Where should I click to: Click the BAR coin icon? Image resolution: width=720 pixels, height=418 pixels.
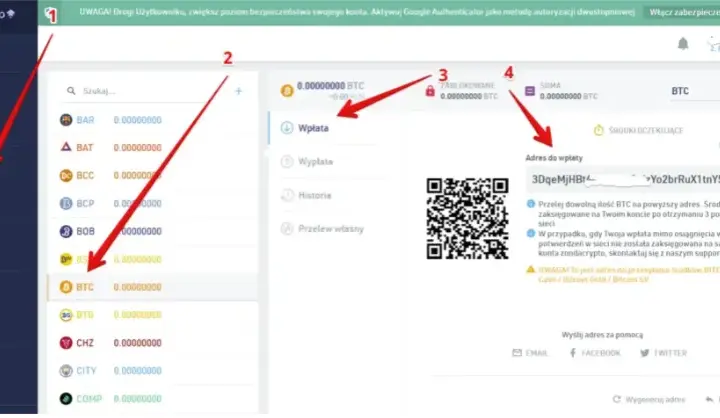coord(66,120)
